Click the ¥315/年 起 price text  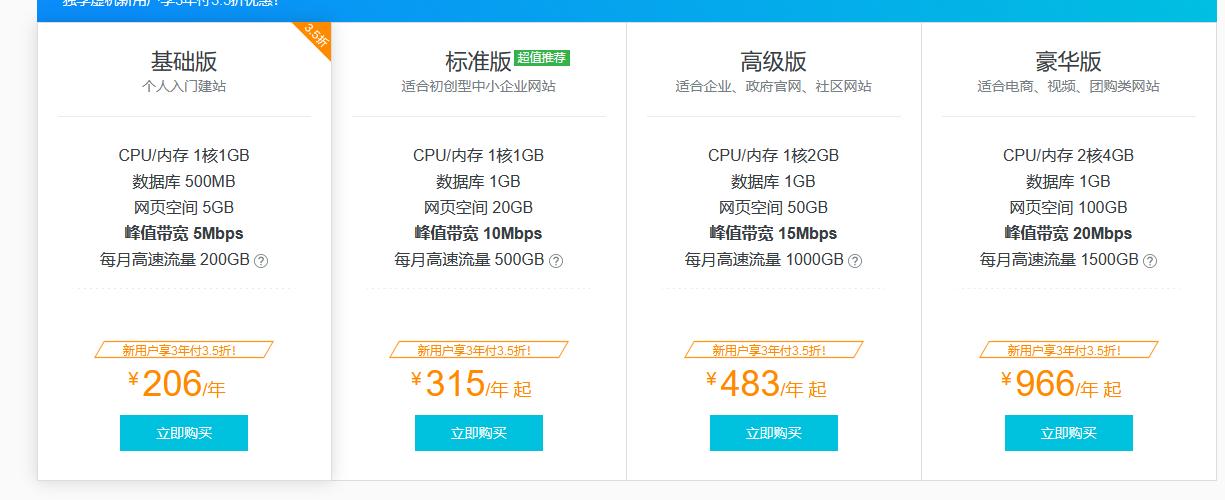point(471,385)
